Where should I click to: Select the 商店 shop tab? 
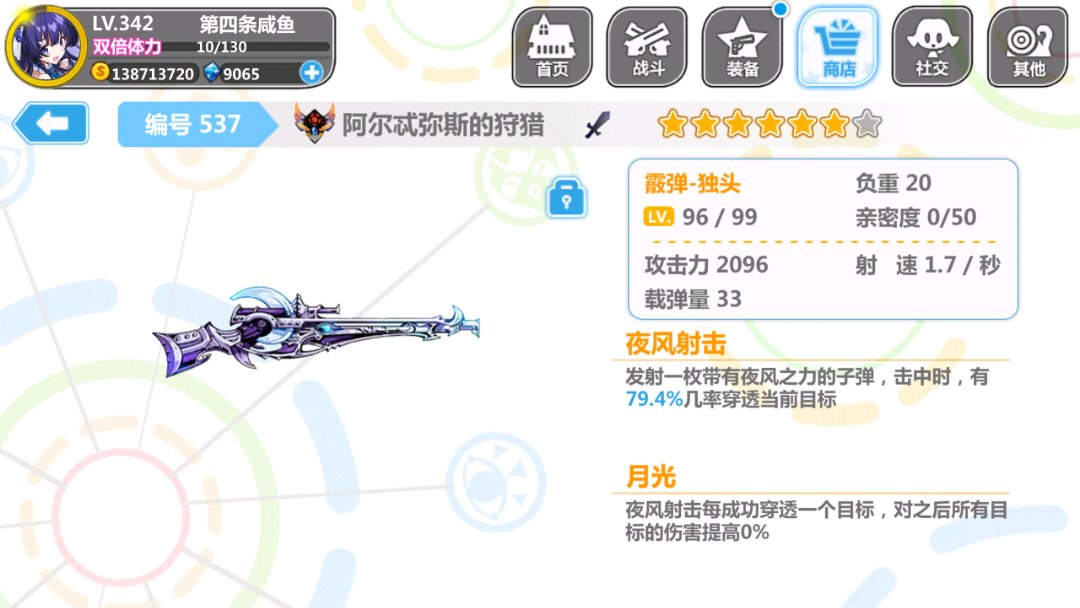838,47
